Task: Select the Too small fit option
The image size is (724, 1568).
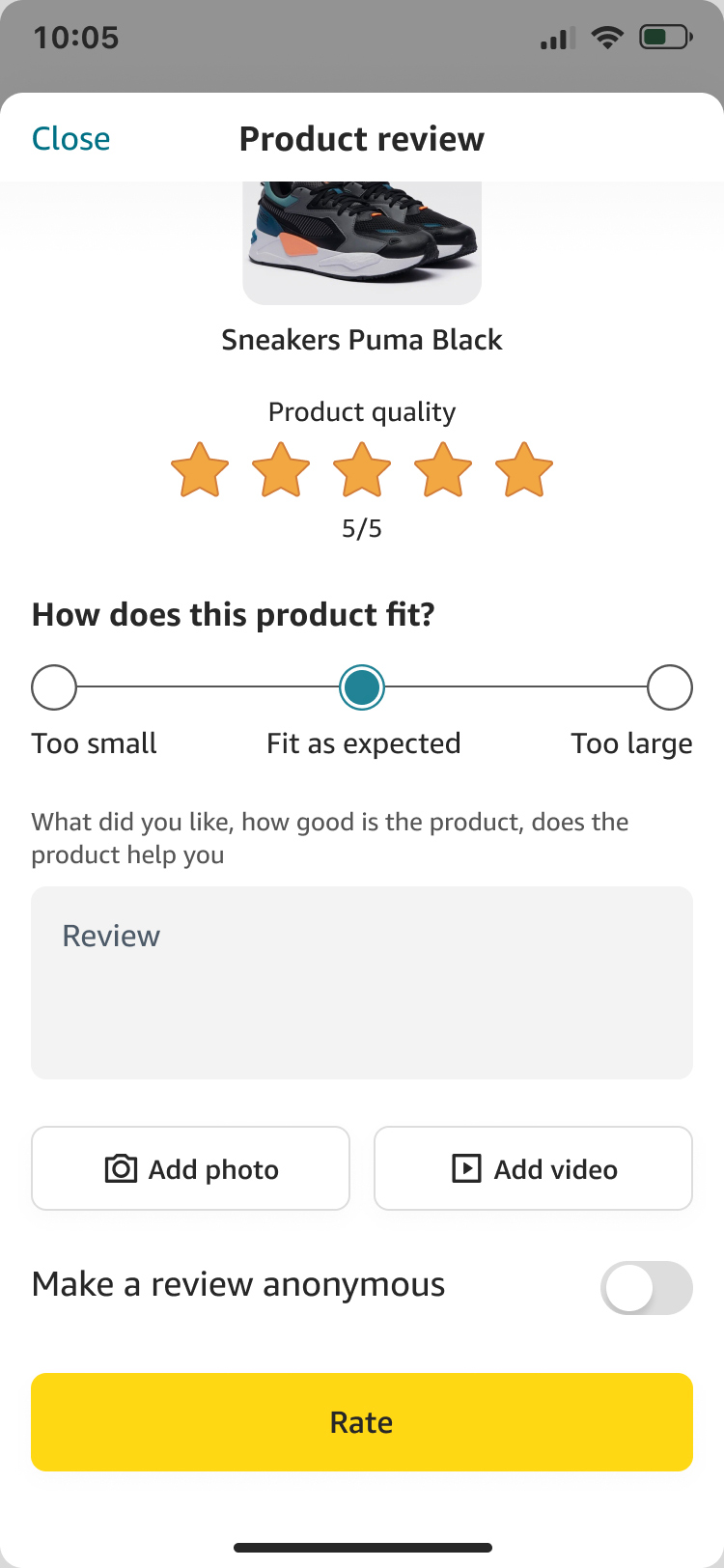Action: click(54, 687)
